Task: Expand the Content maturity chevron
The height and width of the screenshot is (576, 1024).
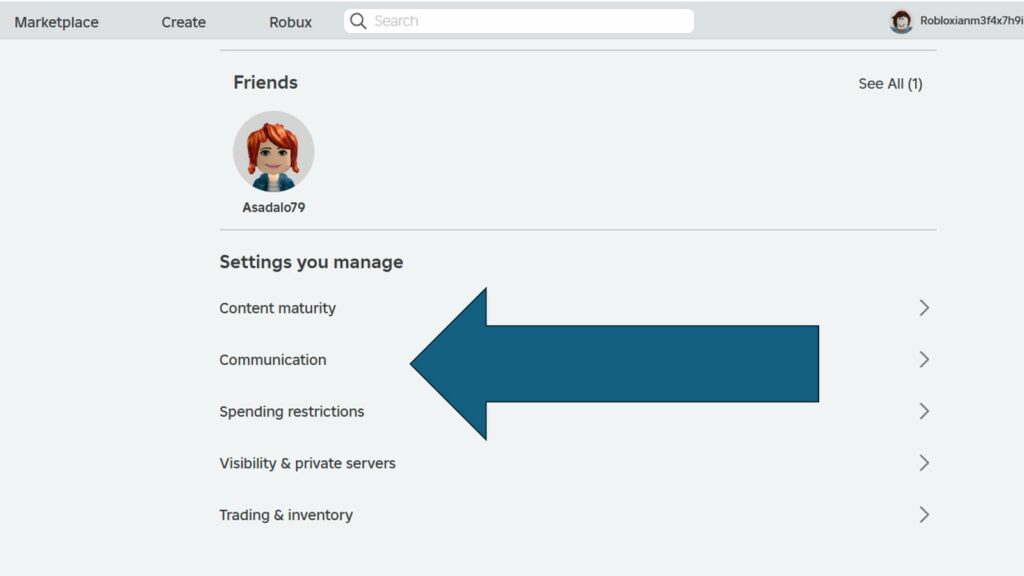Action: [924, 308]
